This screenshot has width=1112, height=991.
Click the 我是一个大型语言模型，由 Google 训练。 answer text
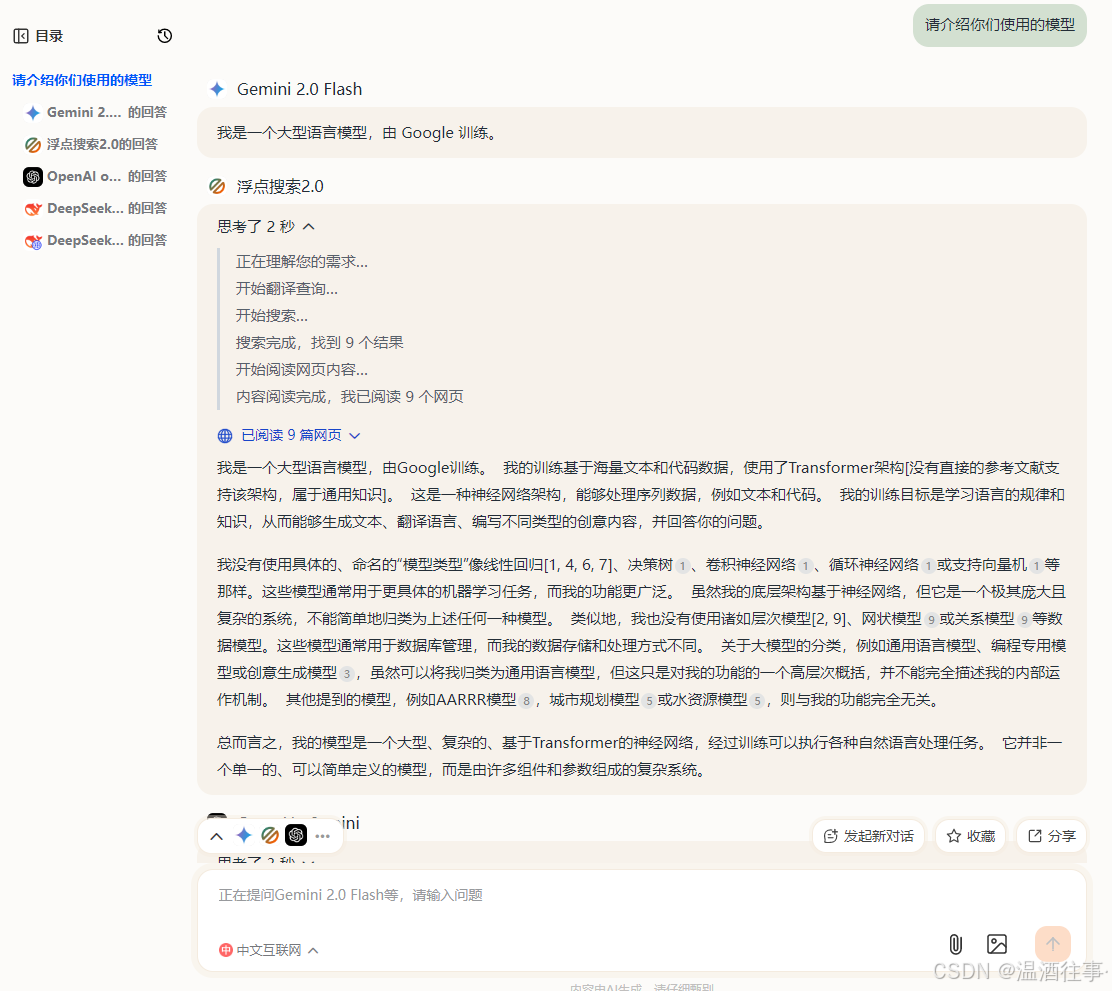point(358,133)
